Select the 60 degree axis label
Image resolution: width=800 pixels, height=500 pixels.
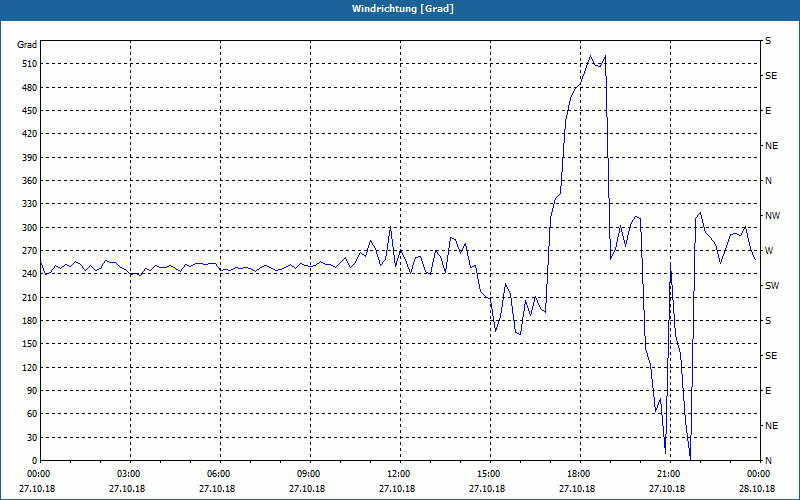(32, 414)
